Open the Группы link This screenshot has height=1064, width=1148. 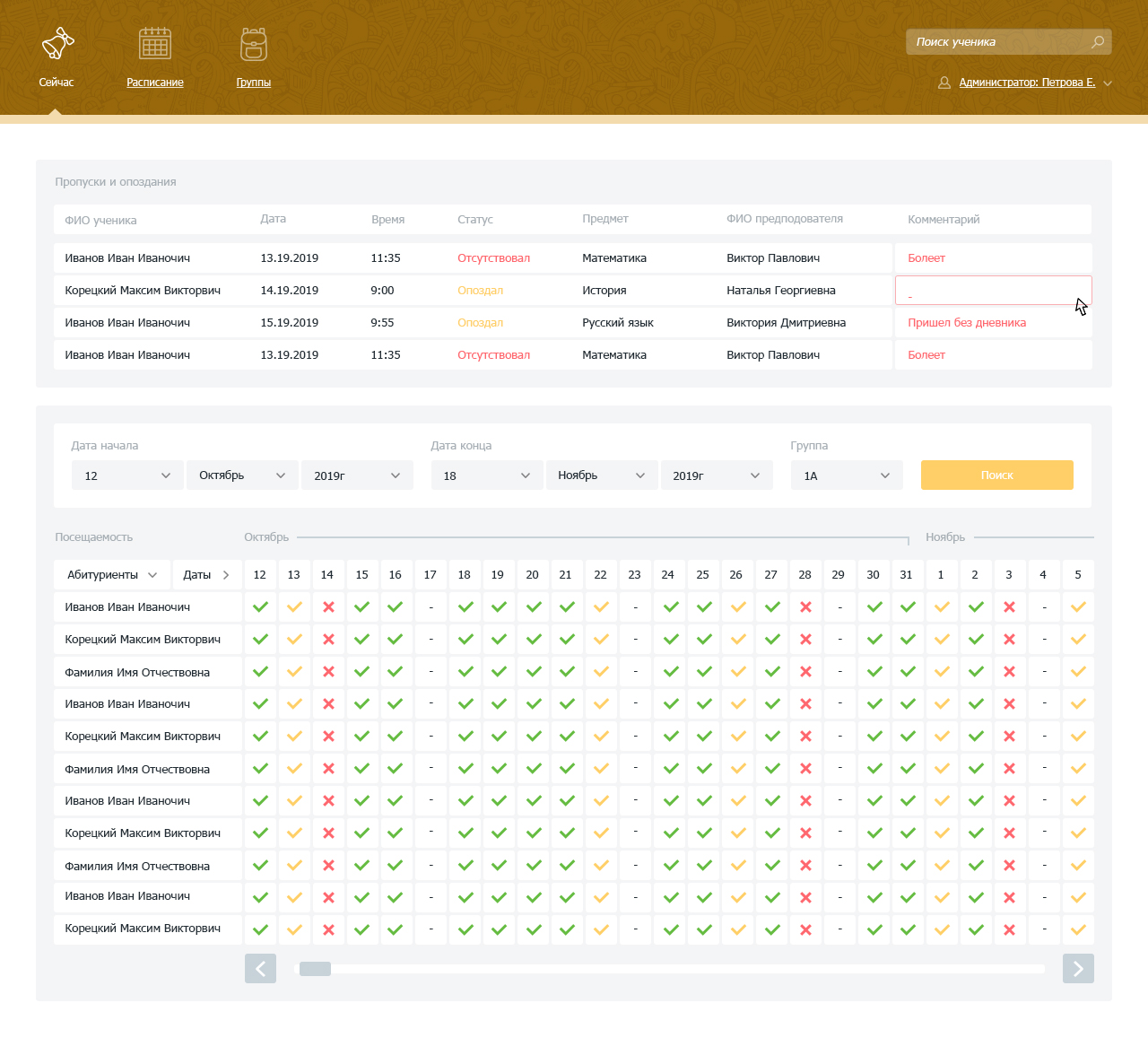[254, 83]
